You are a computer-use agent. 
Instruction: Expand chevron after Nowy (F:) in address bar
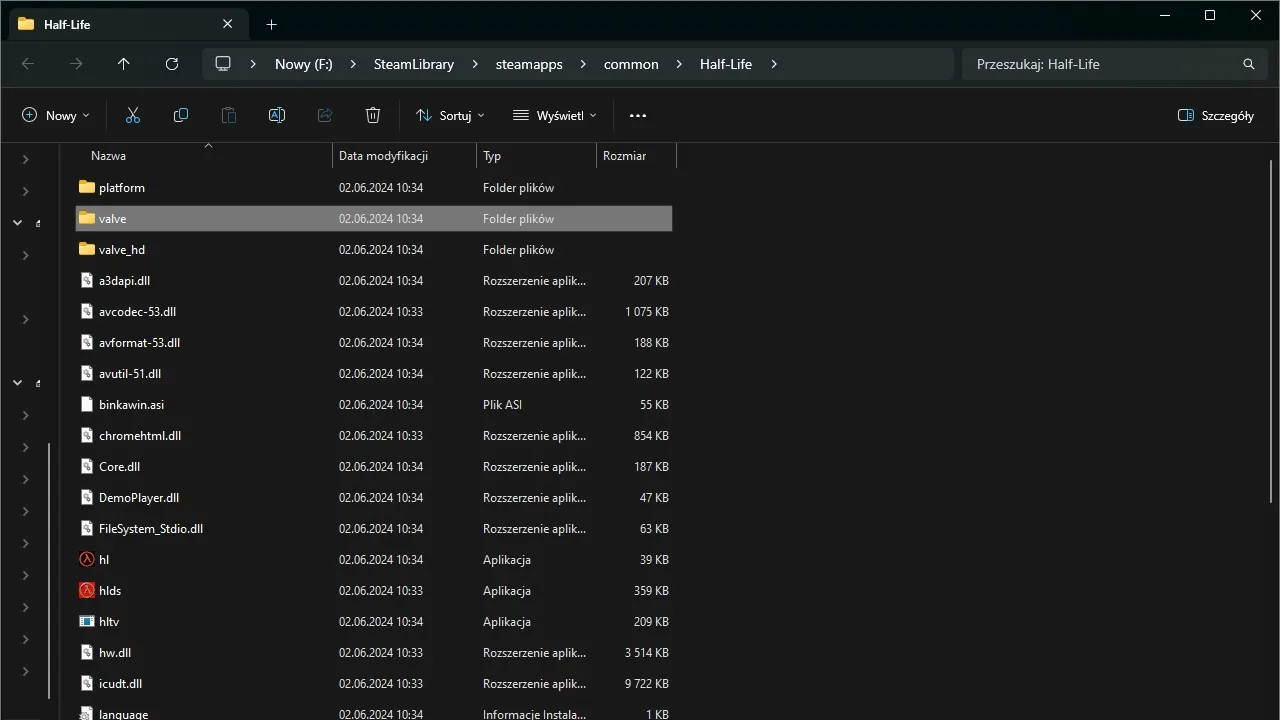pyautogui.click(x=352, y=64)
